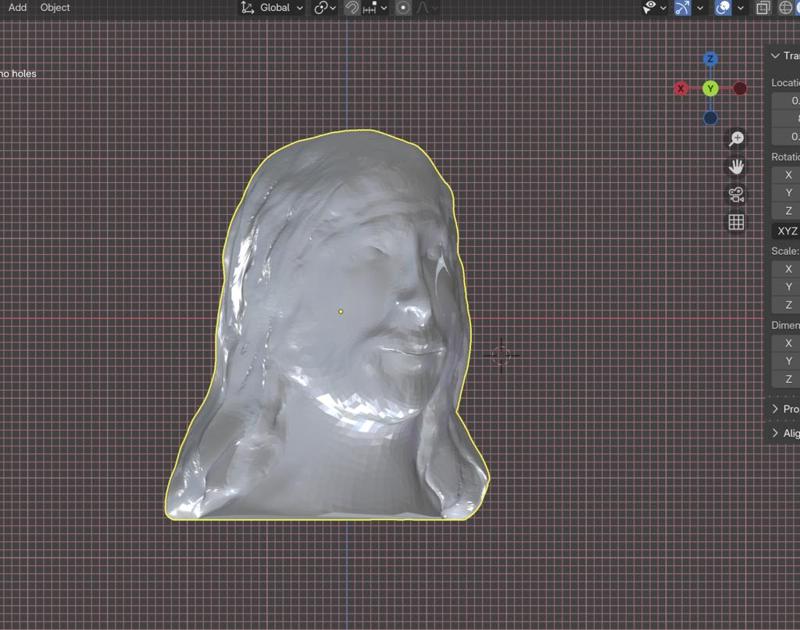This screenshot has width=800, height=630.
Task: Collapse the Transform panel
Action: pos(785,56)
